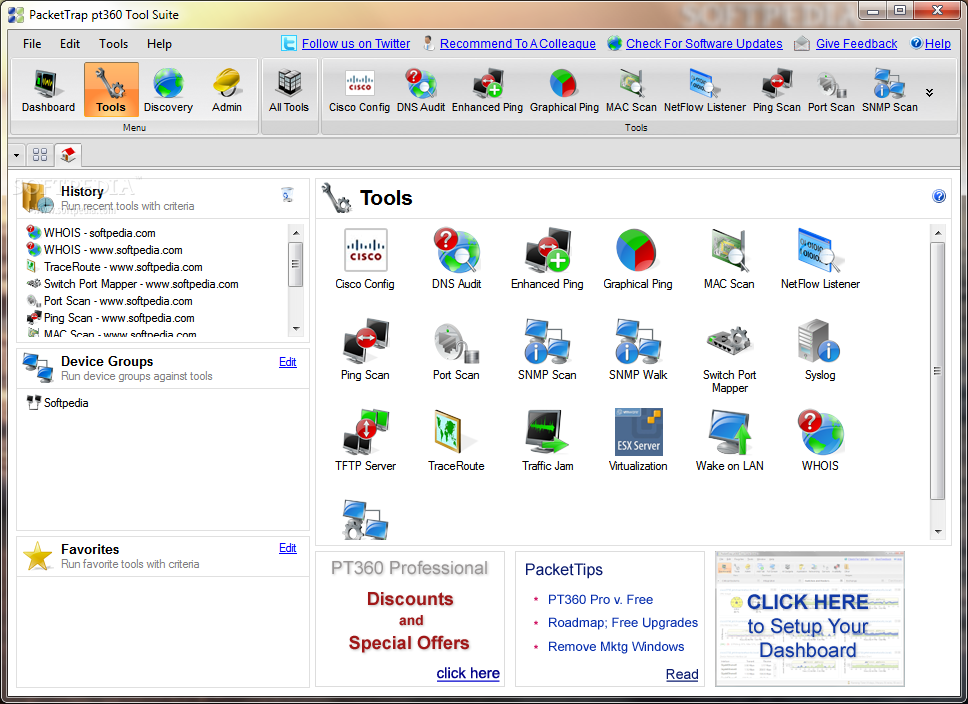Screen dimensions: 968x704
Task: Open the Traffic Jam tool
Action: coord(547,440)
